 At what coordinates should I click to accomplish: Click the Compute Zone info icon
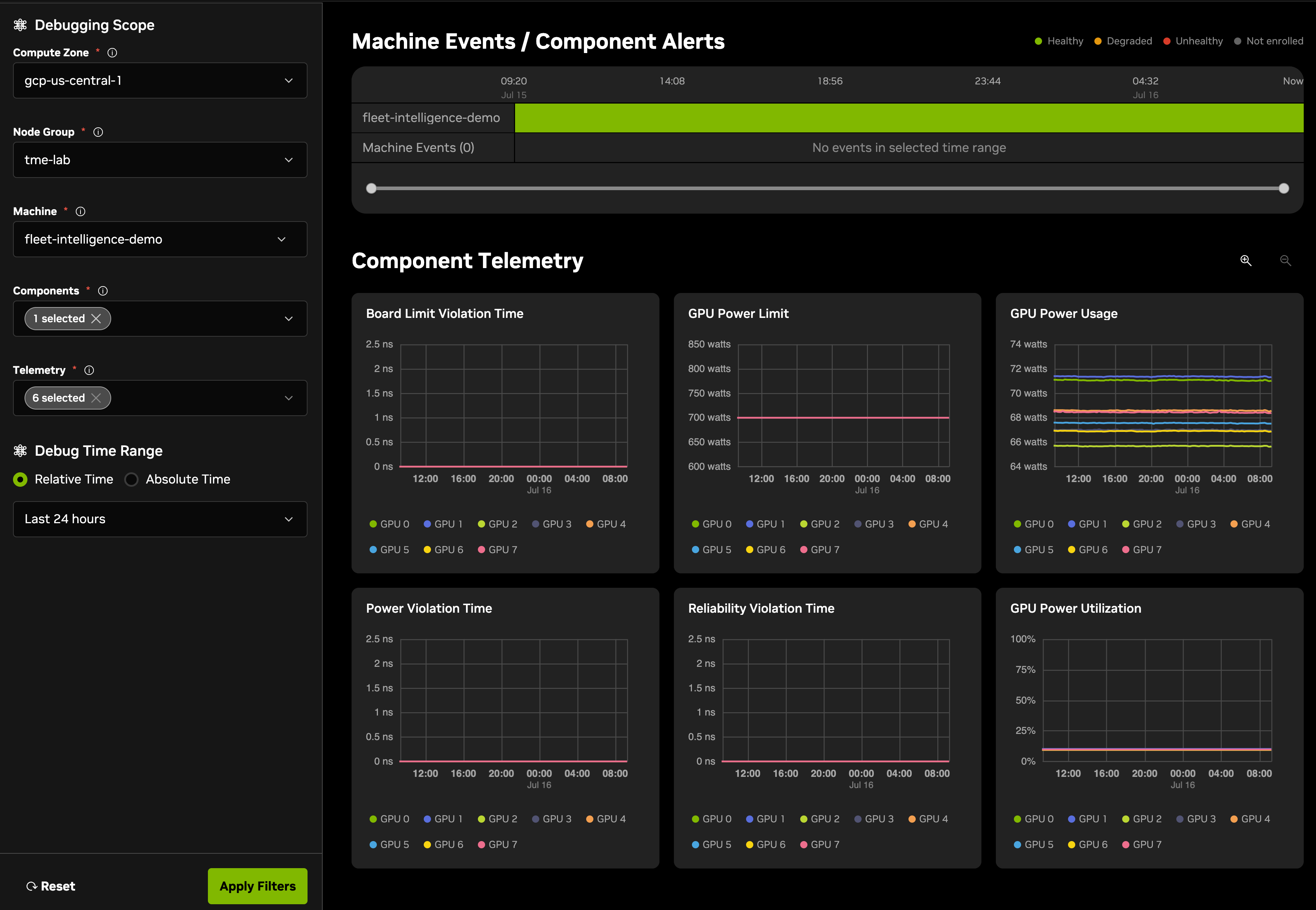click(x=112, y=52)
